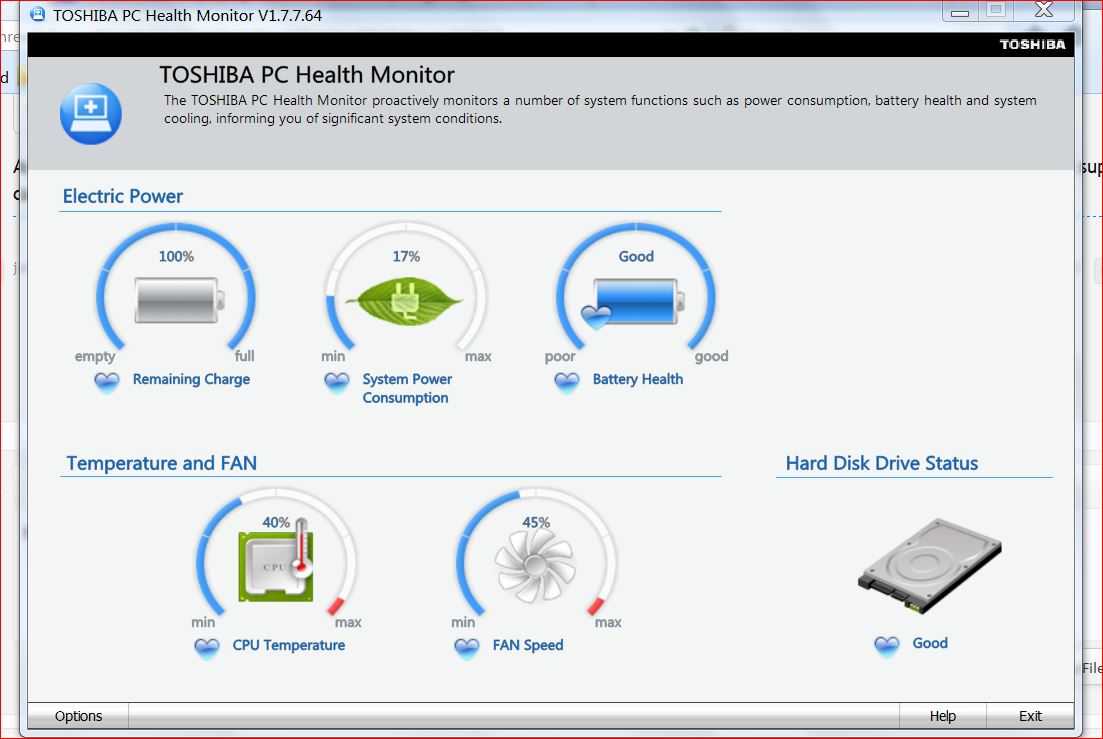Click the PC Health Monitor laptop logo icon
This screenshot has height=739, width=1103.
91,114
